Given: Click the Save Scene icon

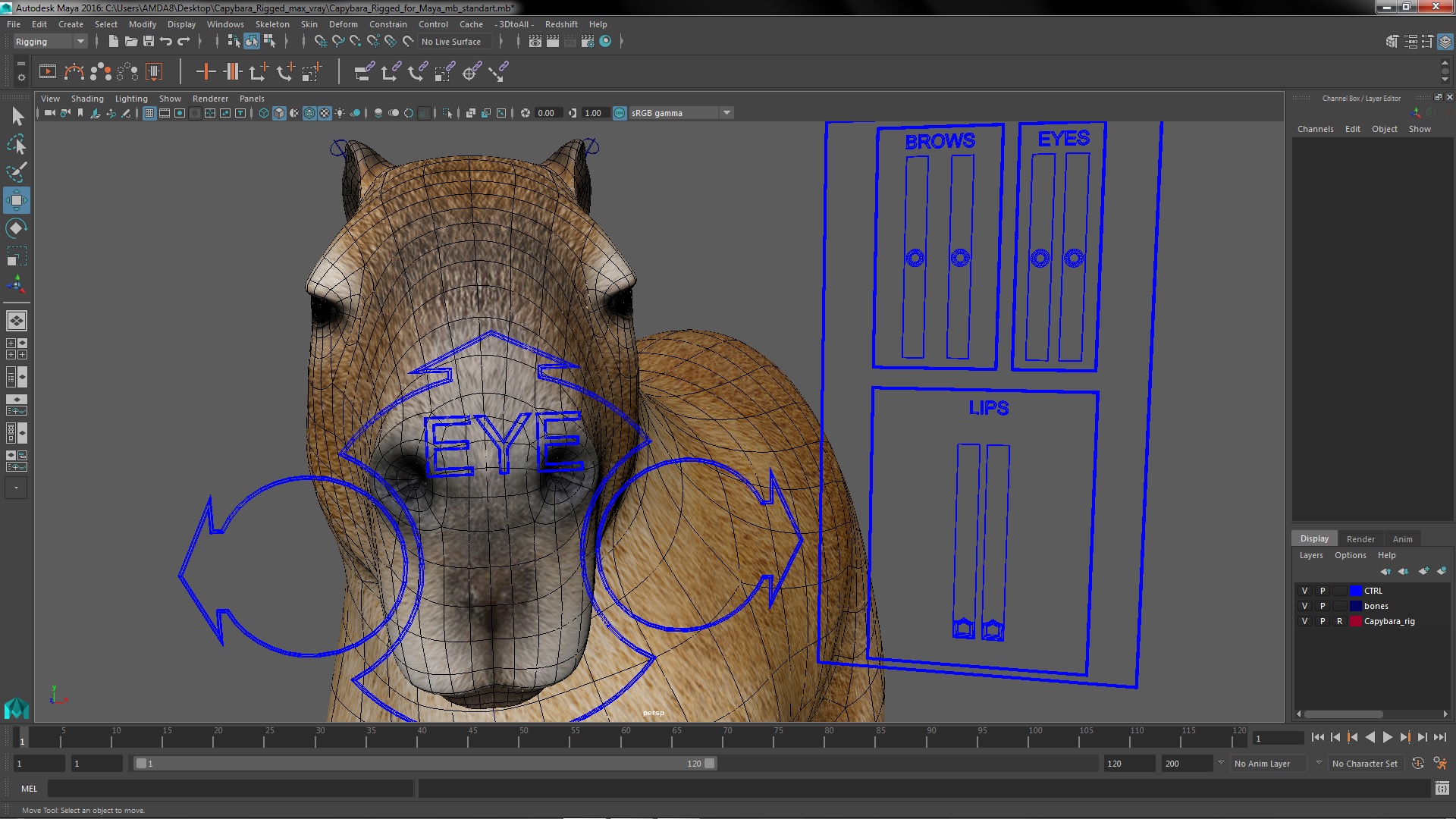Looking at the screenshot, I should point(149,42).
